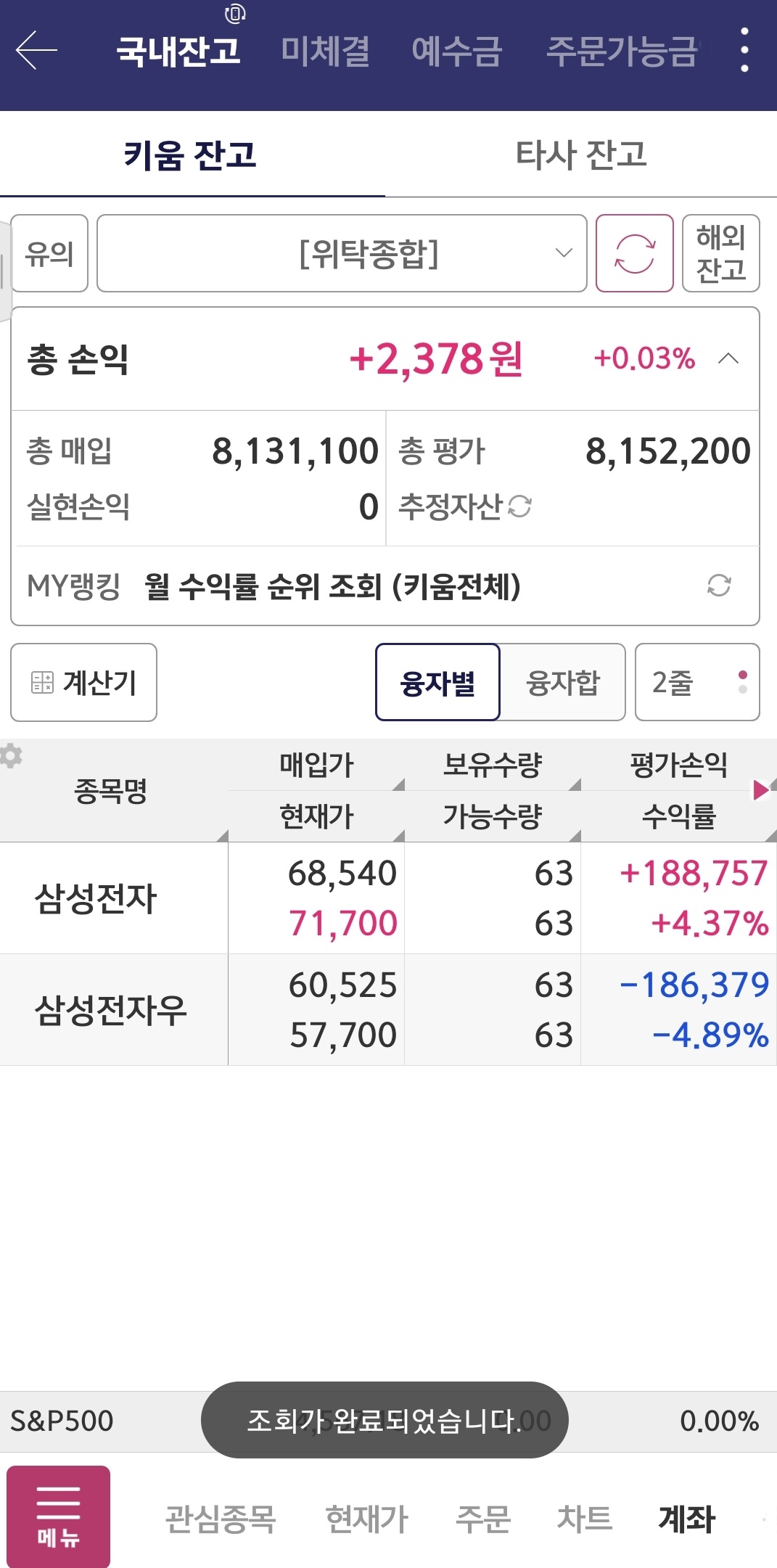Tap the 71,700 current price cell

(x=343, y=923)
